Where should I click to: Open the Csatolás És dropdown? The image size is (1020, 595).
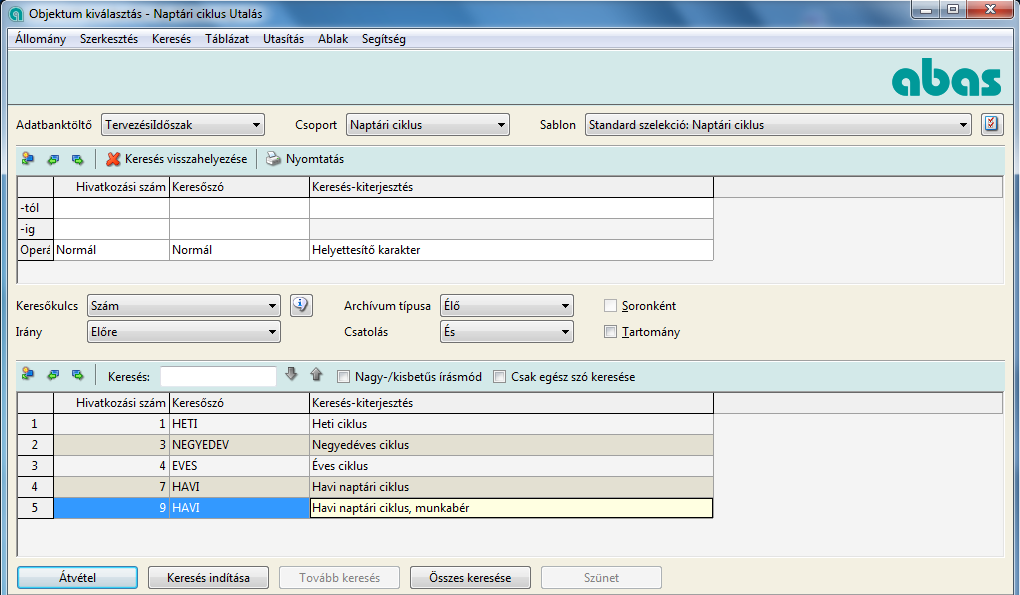pos(507,332)
